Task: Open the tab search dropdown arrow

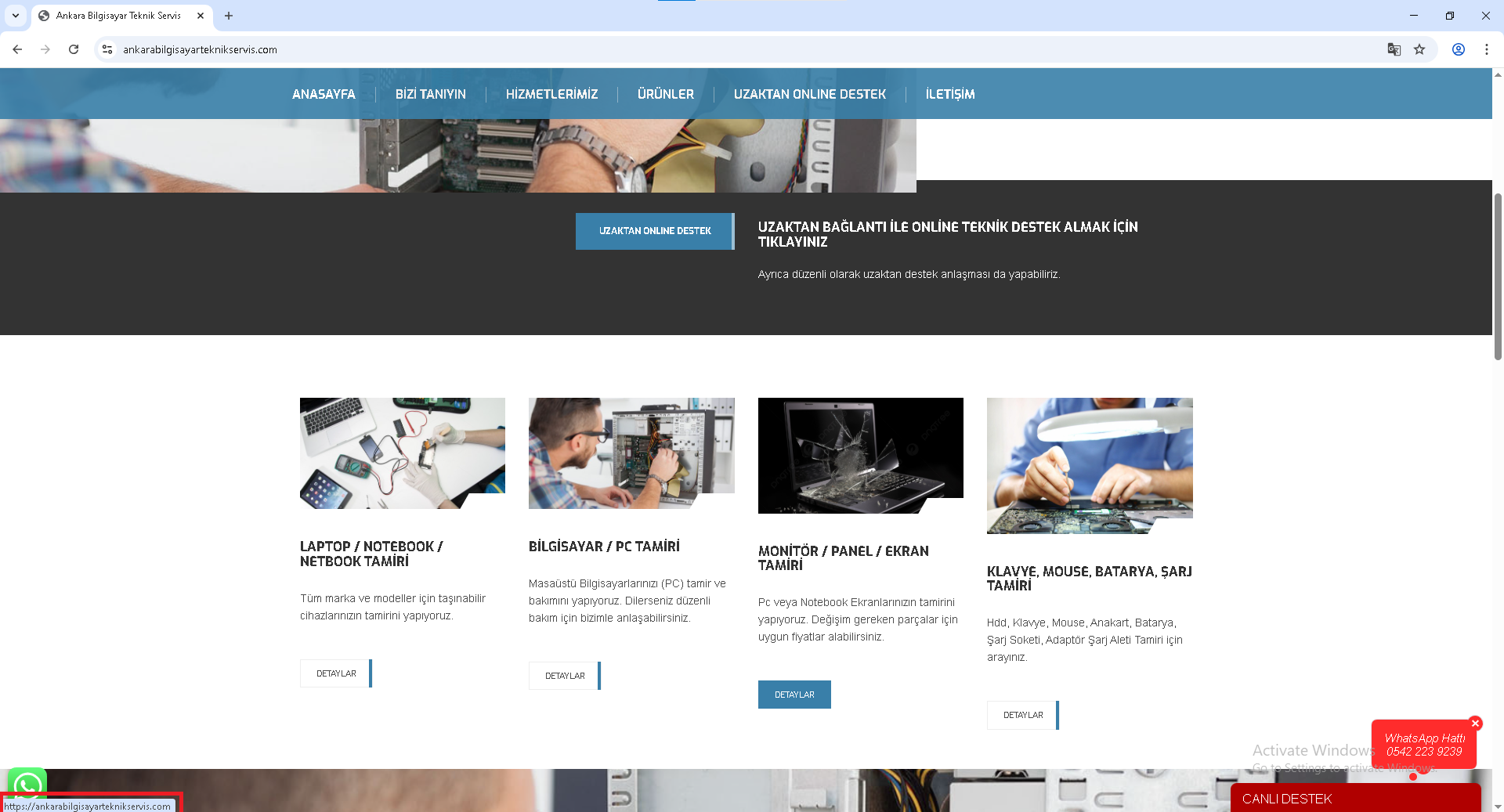Action: coord(16,16)
